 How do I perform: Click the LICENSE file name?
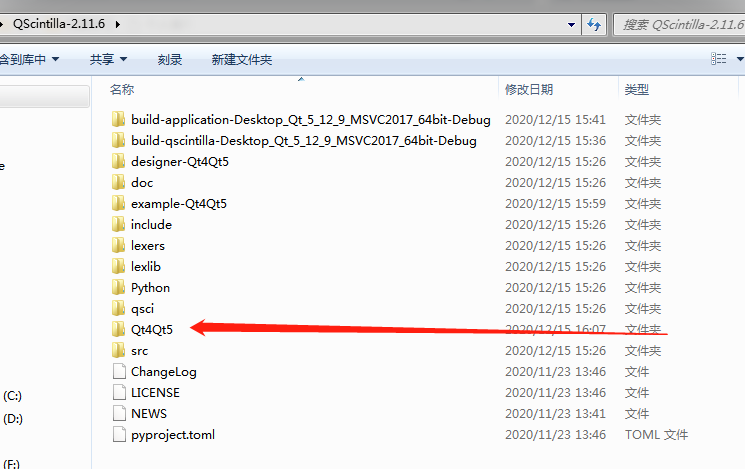[155, 392]
